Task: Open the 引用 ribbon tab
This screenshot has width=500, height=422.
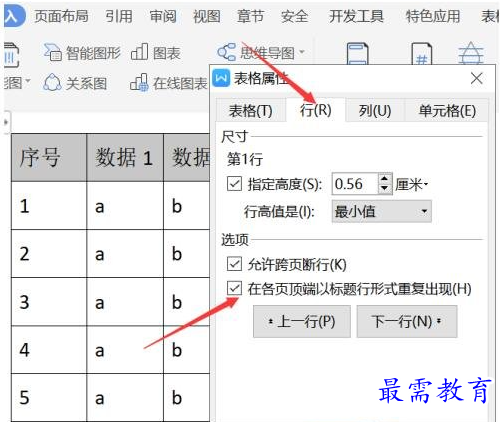Action: (x=119, y=16)
